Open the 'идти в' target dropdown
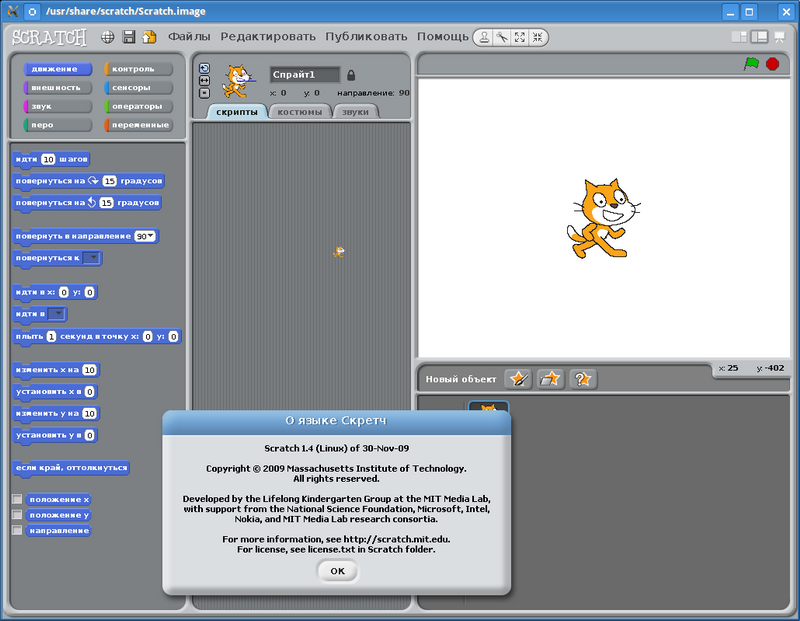 (57, 314)
